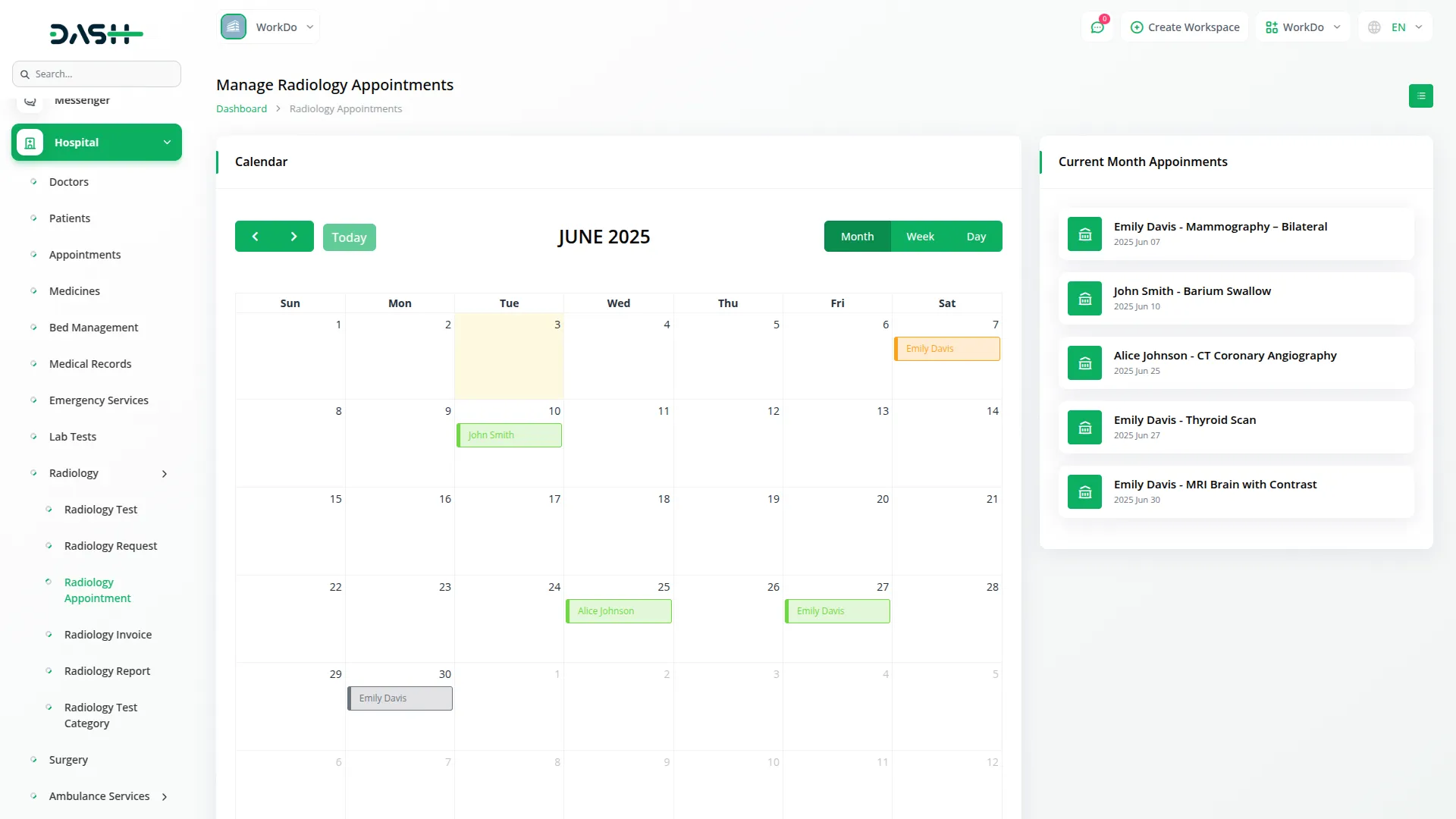This screenshot has width=1456, height=819.
Task: Go to next month arrow
Action: click(294, 237)
